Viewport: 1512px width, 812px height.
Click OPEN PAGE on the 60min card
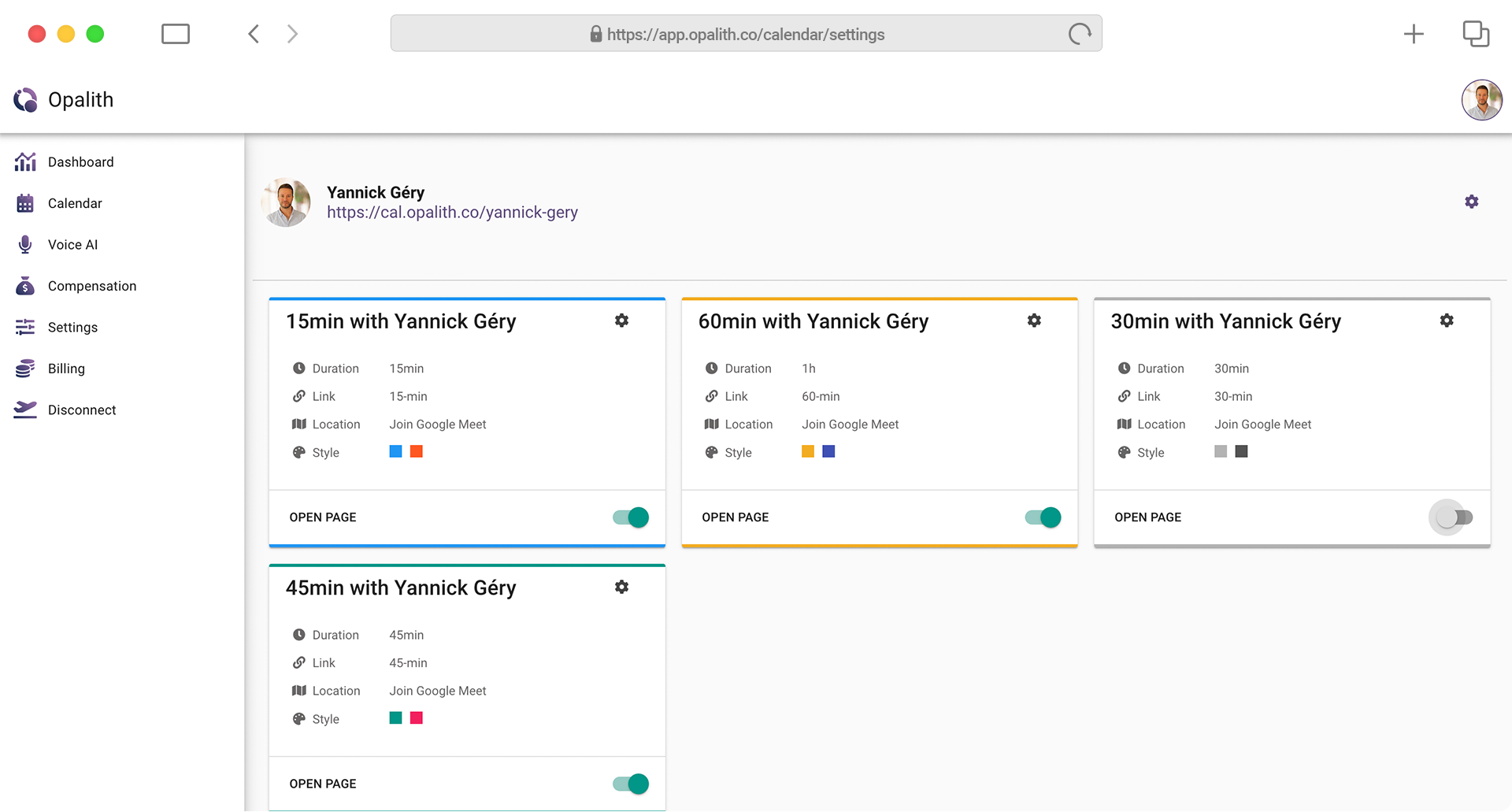coord(735,517)
